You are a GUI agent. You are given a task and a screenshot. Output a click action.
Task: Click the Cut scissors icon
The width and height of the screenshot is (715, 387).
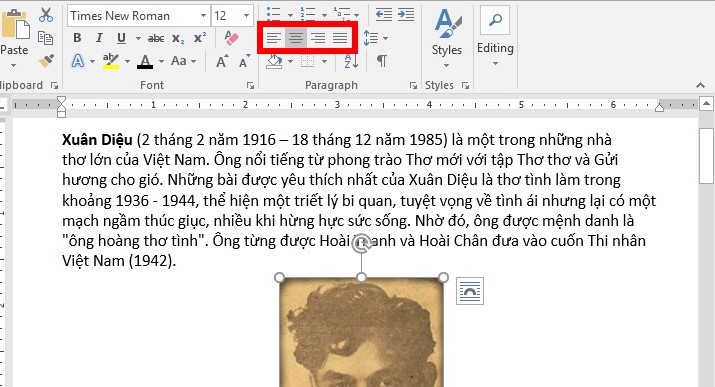pos(46,15)
